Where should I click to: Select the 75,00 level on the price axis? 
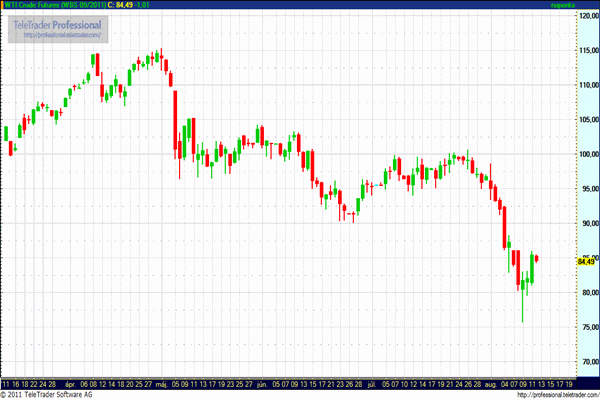[x=587, y=327]
